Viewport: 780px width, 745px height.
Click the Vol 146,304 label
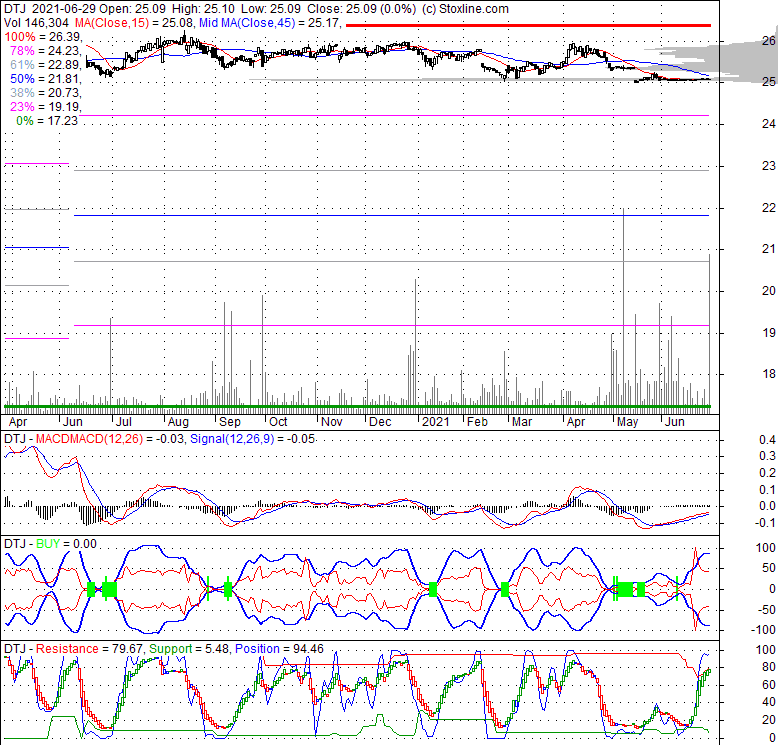pos(37,22)
